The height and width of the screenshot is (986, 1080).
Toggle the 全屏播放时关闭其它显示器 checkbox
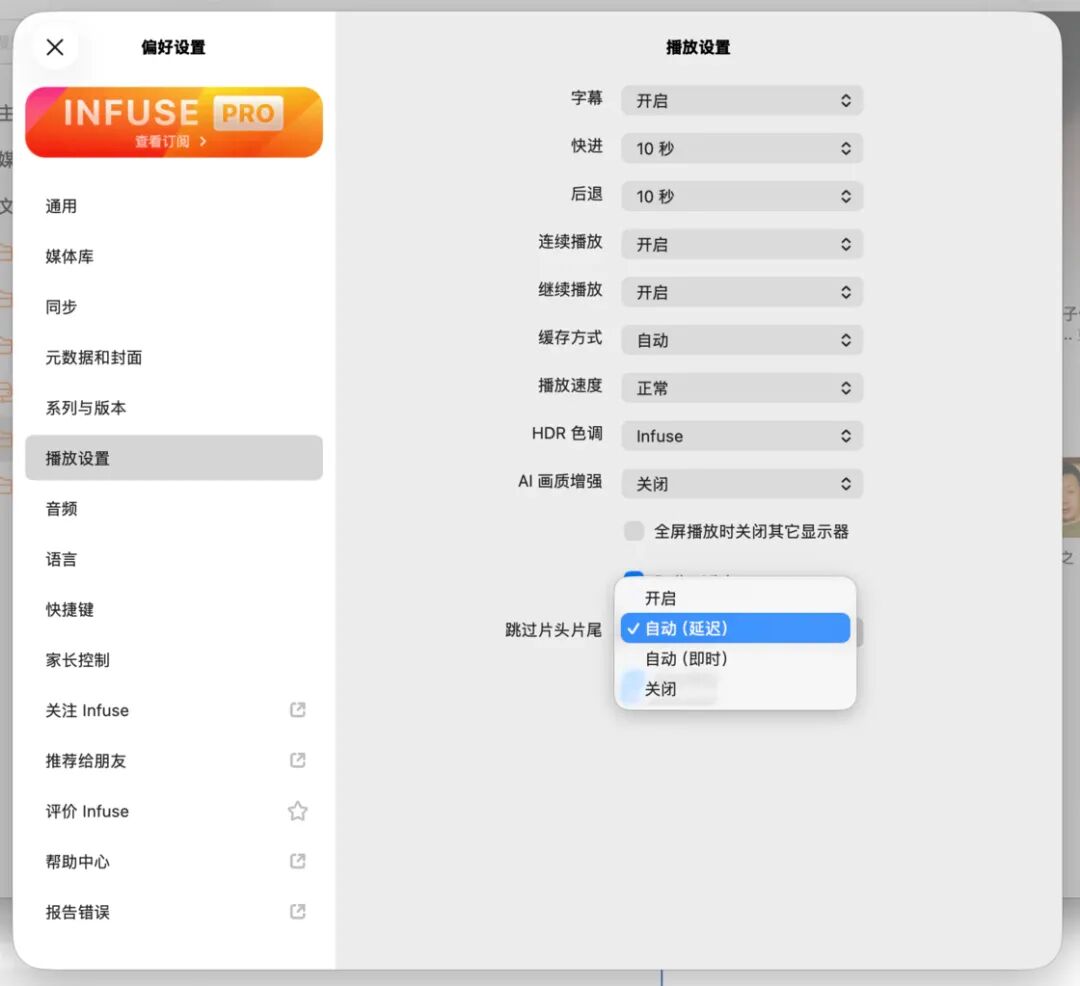pos(634,531)
